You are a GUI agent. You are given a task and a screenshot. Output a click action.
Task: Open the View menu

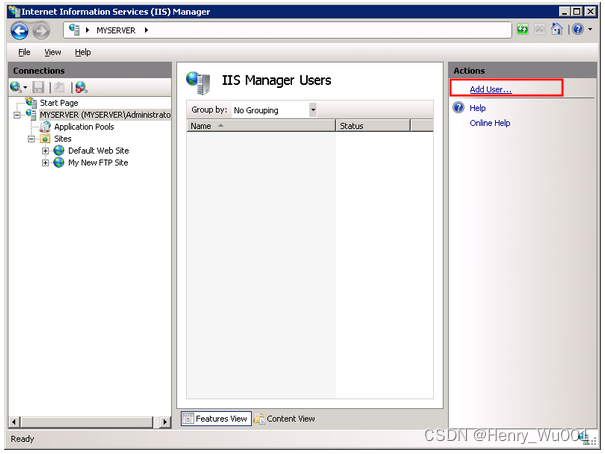(52, 52)
